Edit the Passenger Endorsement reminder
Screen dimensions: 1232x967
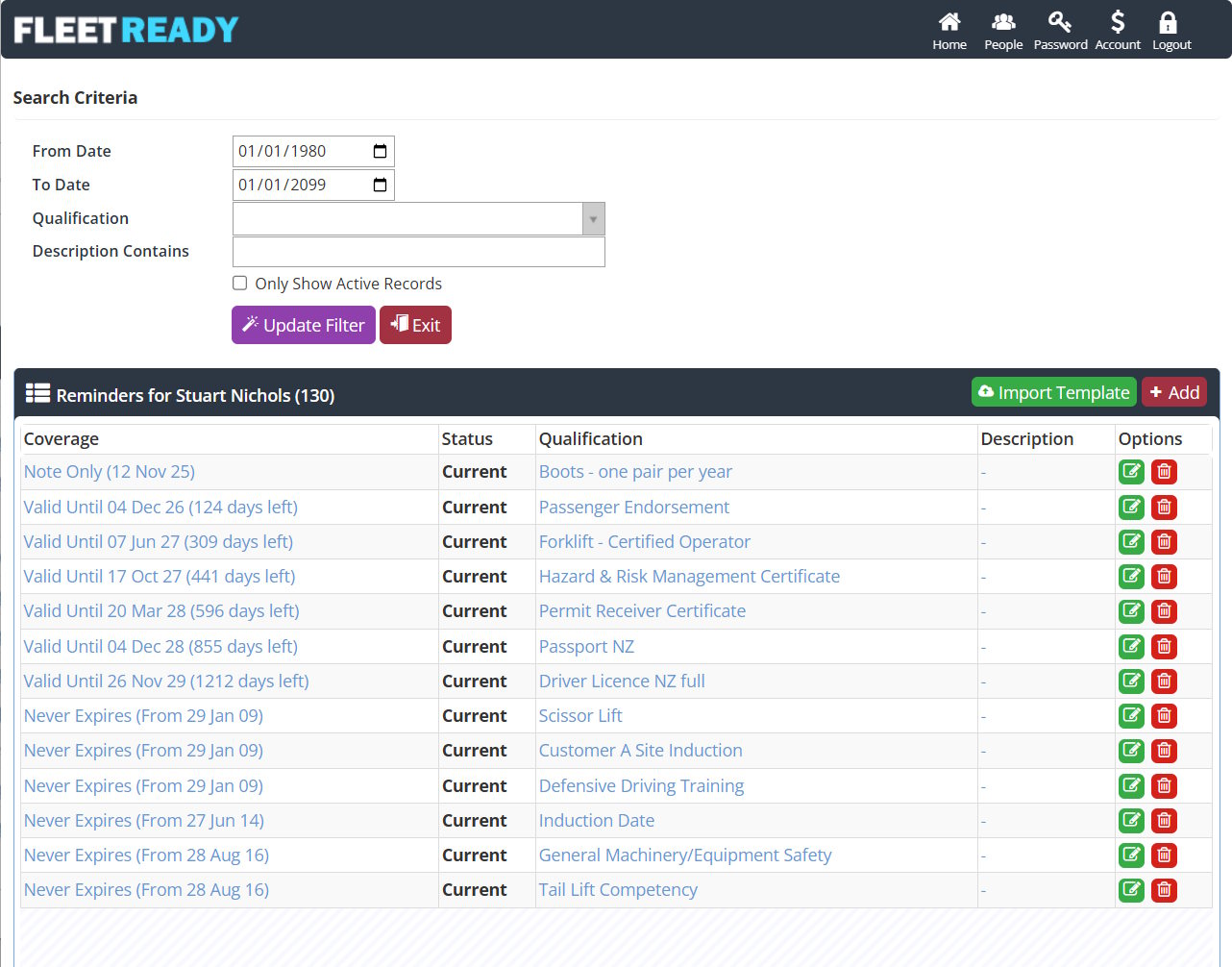coord(1132,507)
